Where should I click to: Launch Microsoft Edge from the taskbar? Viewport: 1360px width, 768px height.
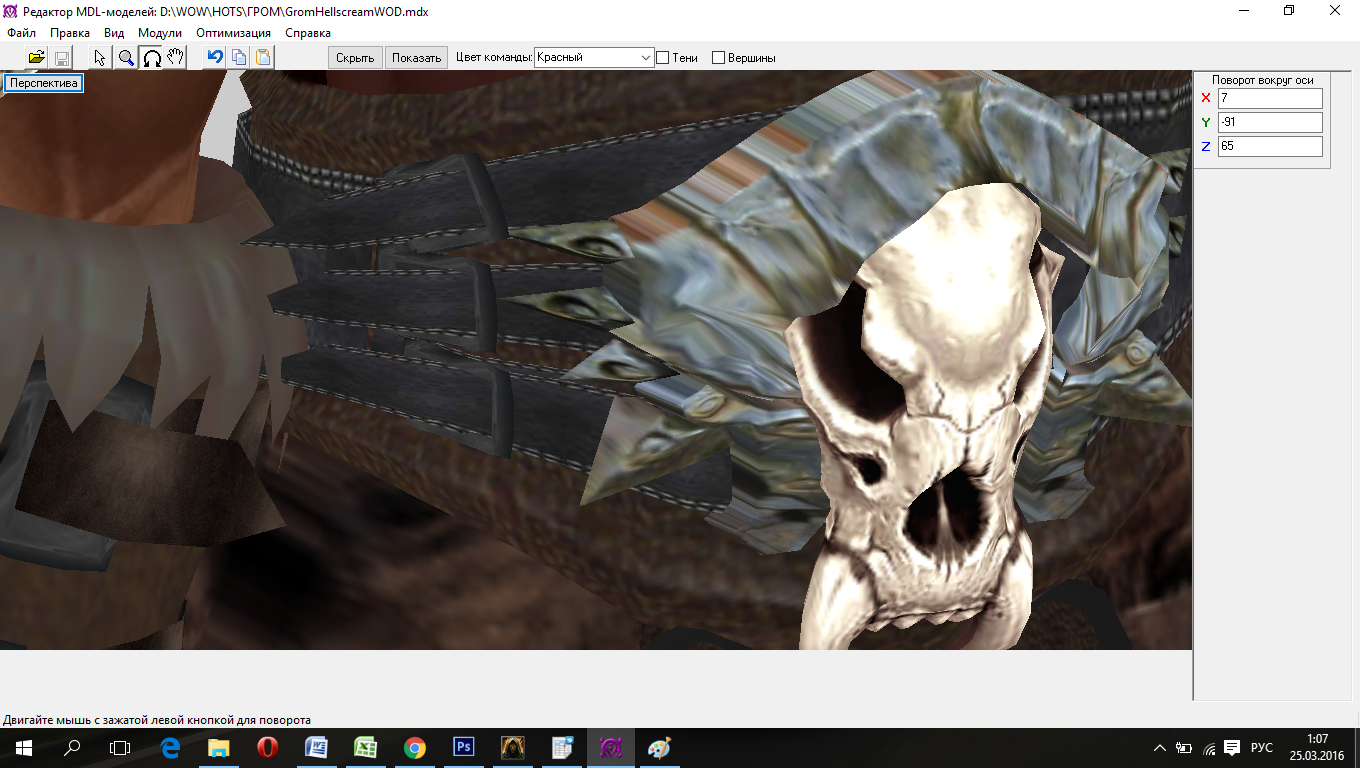pos(170,748)
